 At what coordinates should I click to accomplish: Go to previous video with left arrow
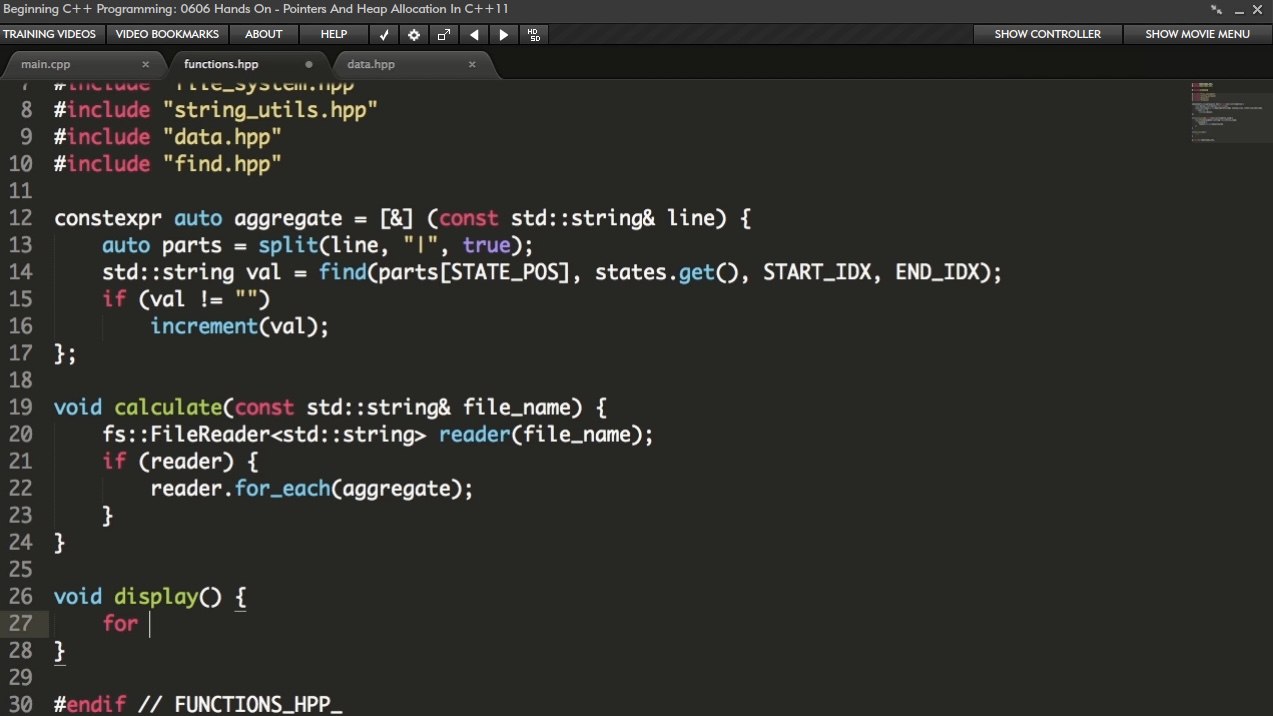474,34
